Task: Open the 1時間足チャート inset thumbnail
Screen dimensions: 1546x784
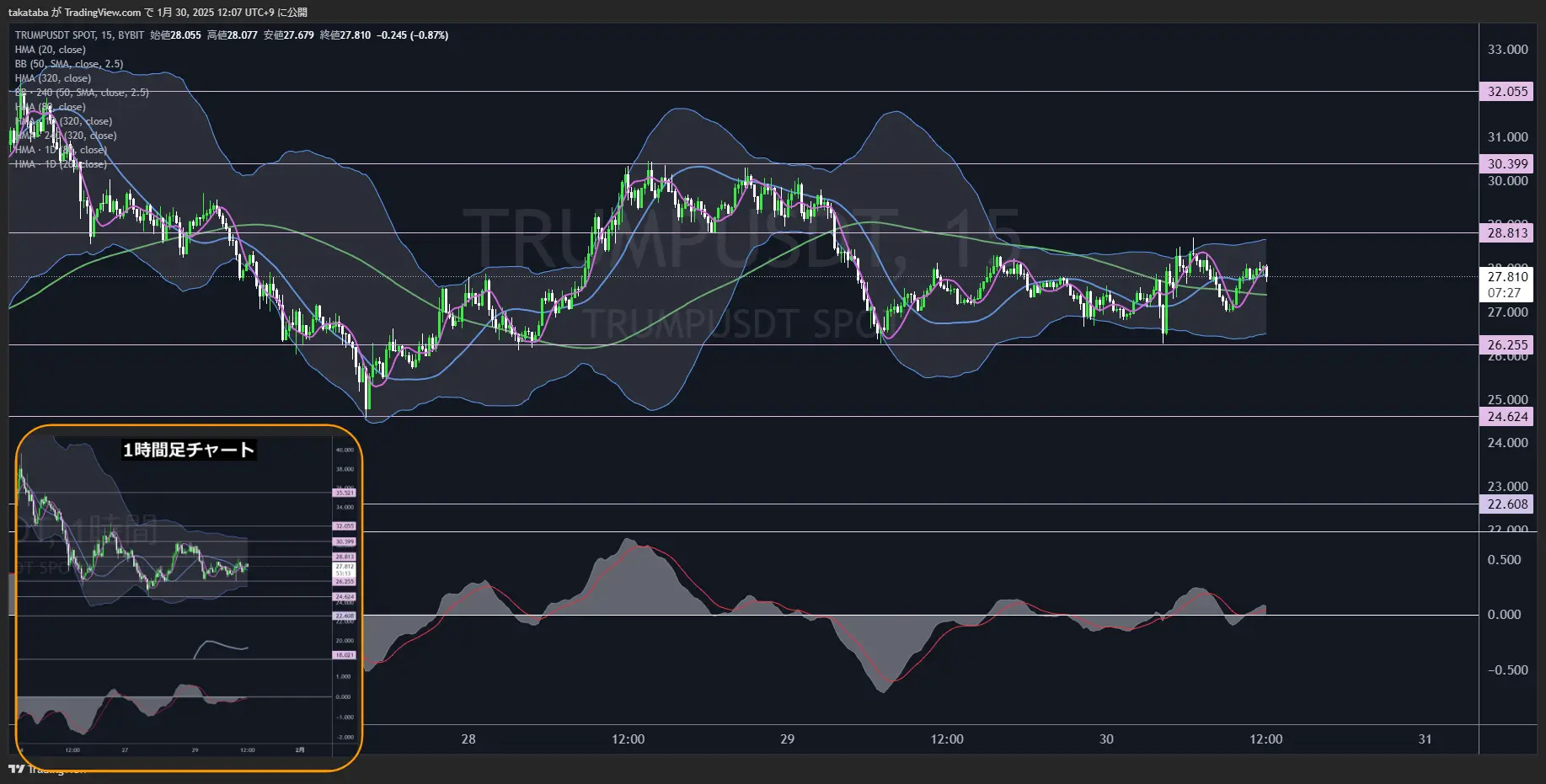Action: (x=189, y=598)
